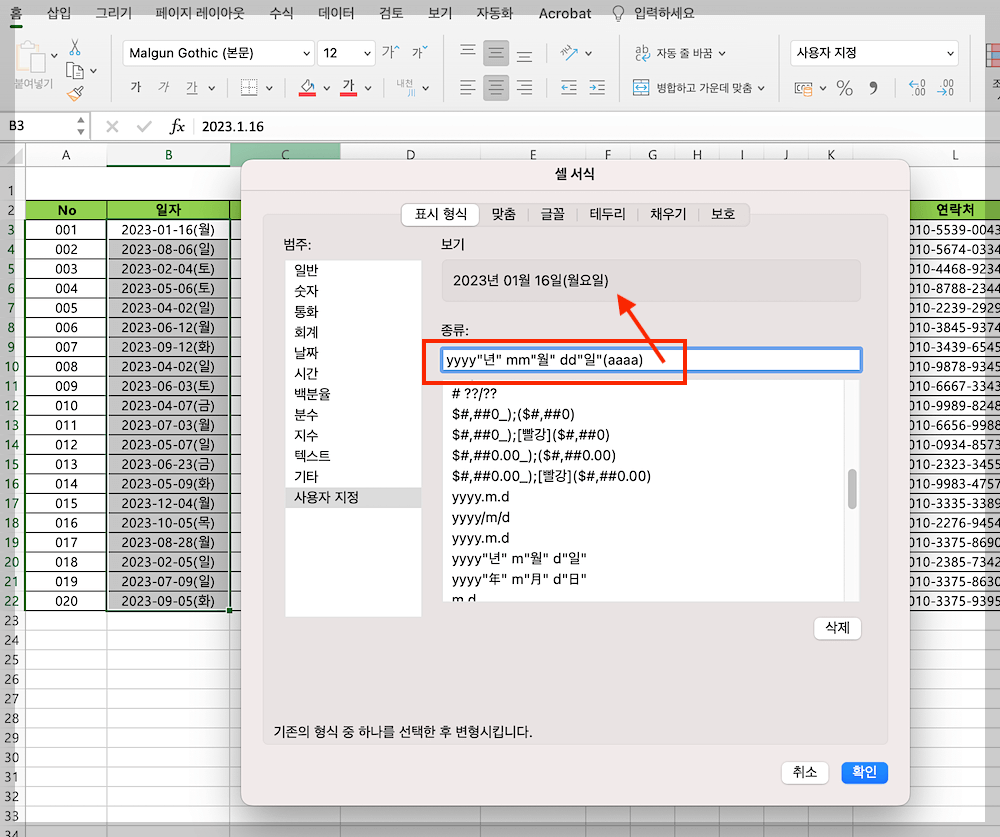Toggle italic formatting
This screenshot has height=837, width=1000.
click(165, 88)
